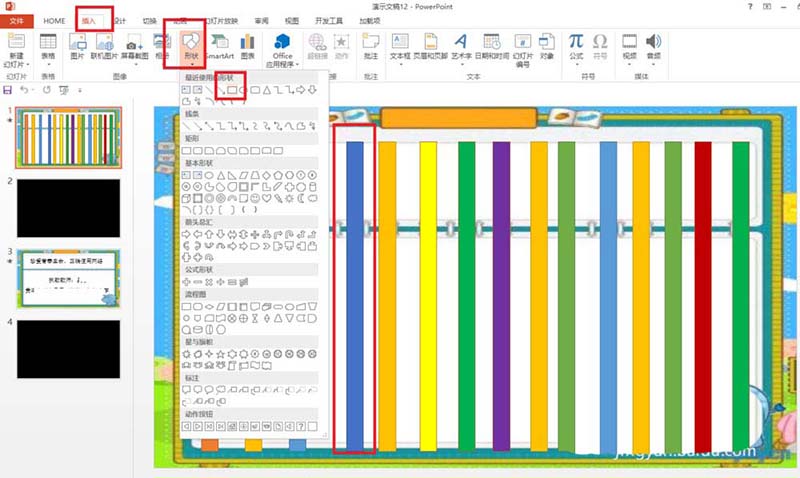Image resolution: width=800 pixels, height=478 pixels.
Task: Pick the heart basic shape
Action: tap(266, 198)
